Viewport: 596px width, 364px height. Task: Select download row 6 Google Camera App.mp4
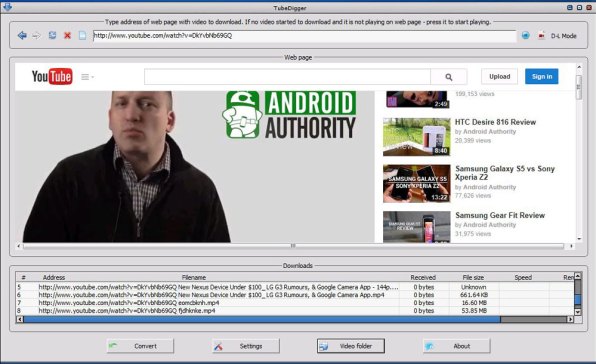pos(295,295)
